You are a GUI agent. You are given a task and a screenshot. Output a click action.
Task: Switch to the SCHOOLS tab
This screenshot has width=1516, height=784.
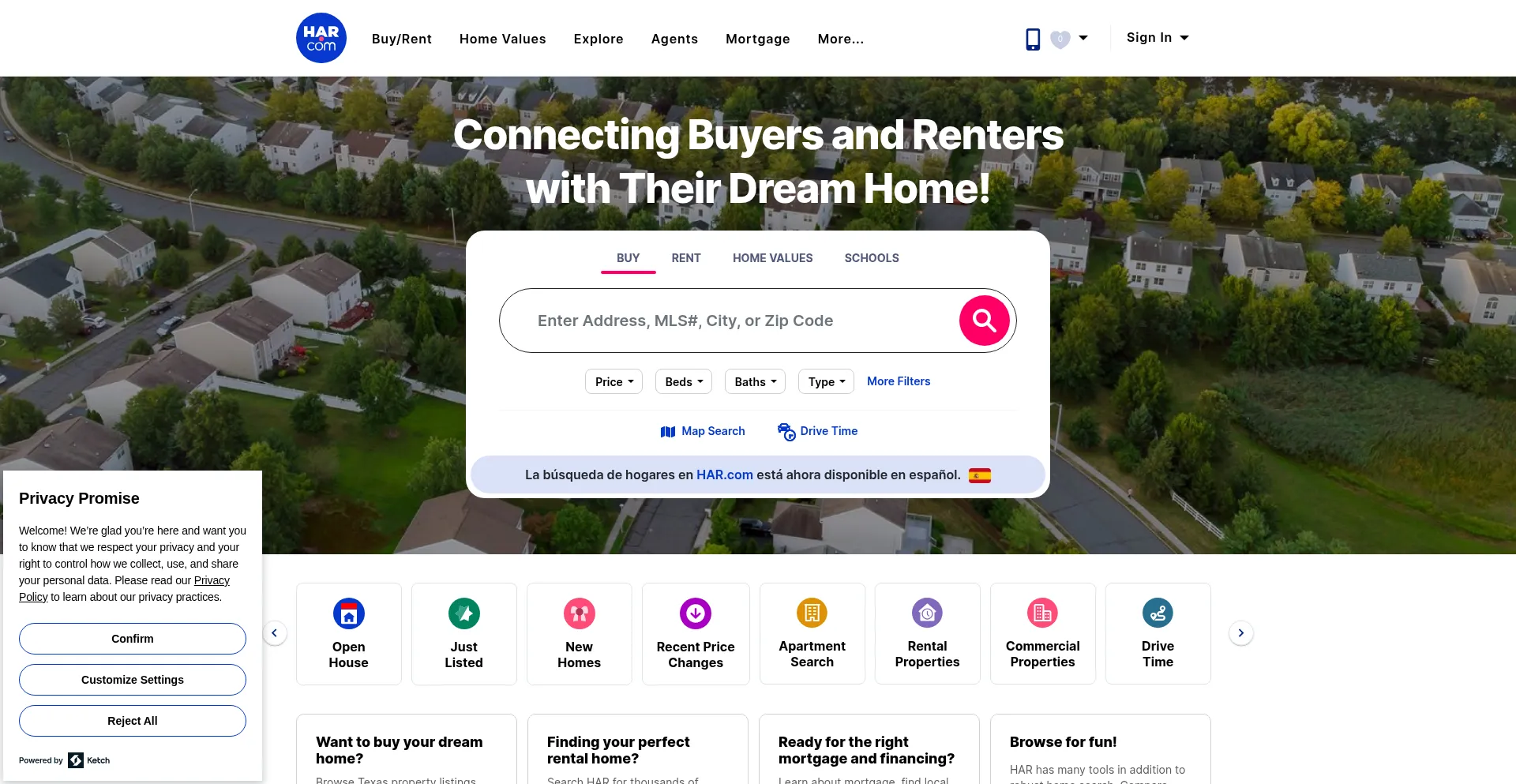[x=872, y=258]
